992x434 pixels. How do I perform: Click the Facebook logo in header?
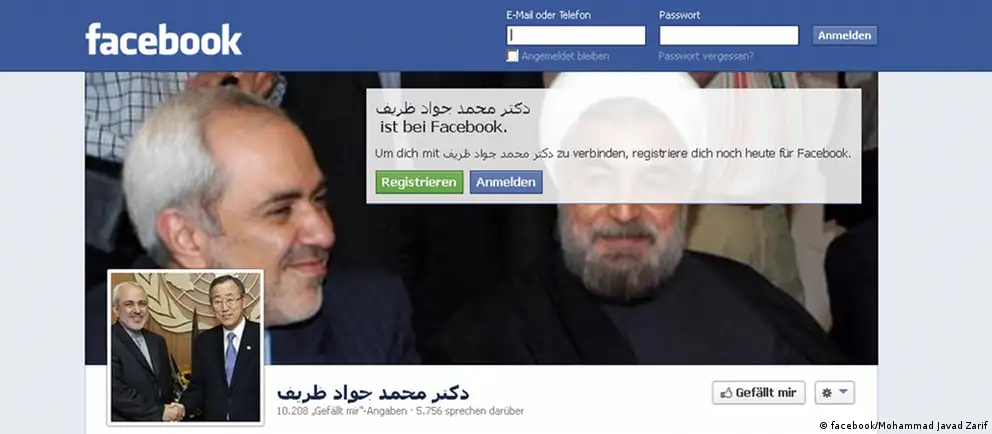[163, 39]
